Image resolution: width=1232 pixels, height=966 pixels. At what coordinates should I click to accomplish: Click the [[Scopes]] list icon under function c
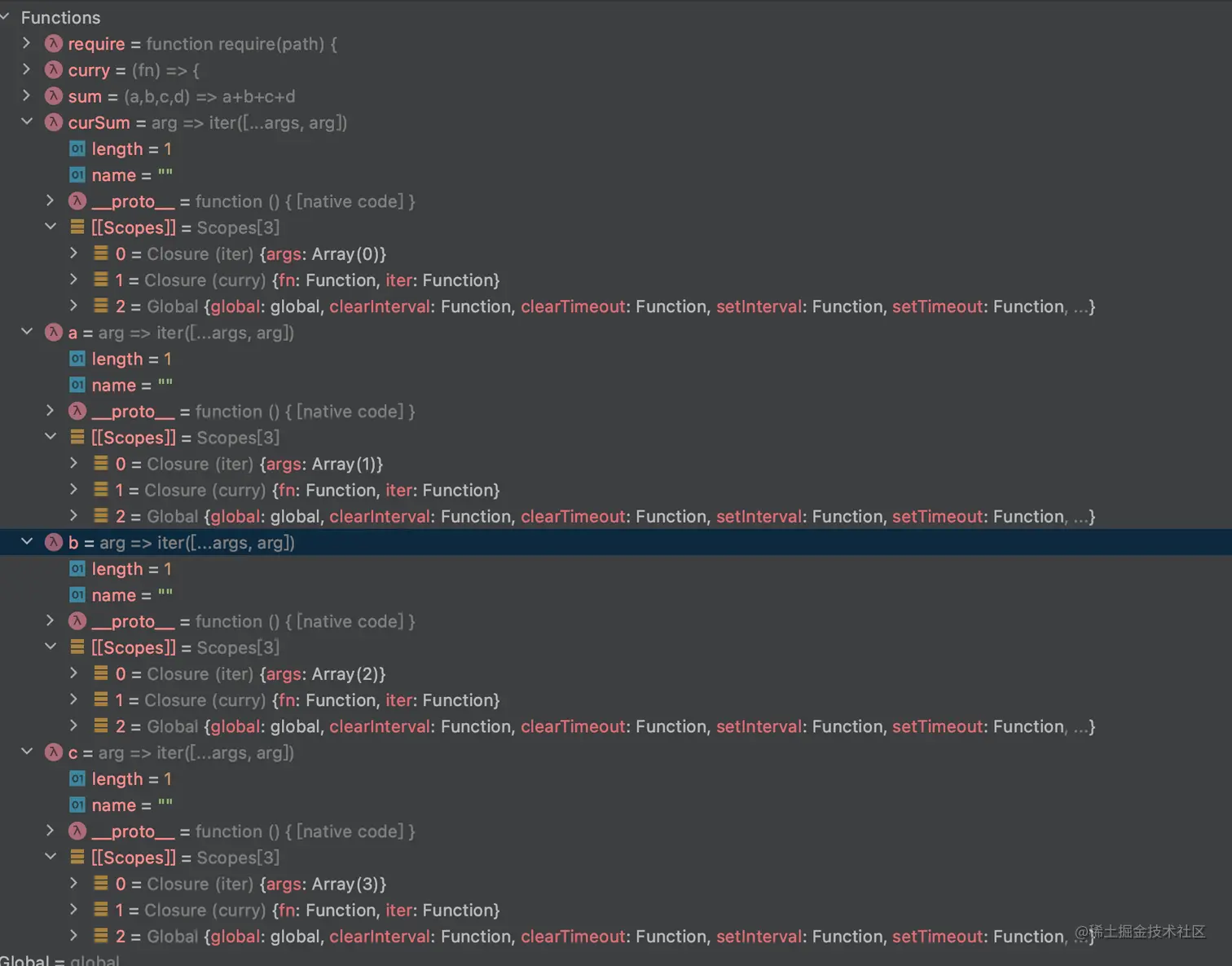[77, 857]
